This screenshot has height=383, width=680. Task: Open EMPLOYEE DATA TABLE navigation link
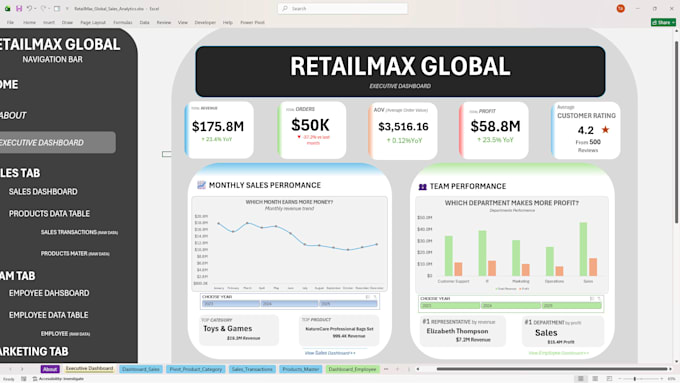[49, 315]
